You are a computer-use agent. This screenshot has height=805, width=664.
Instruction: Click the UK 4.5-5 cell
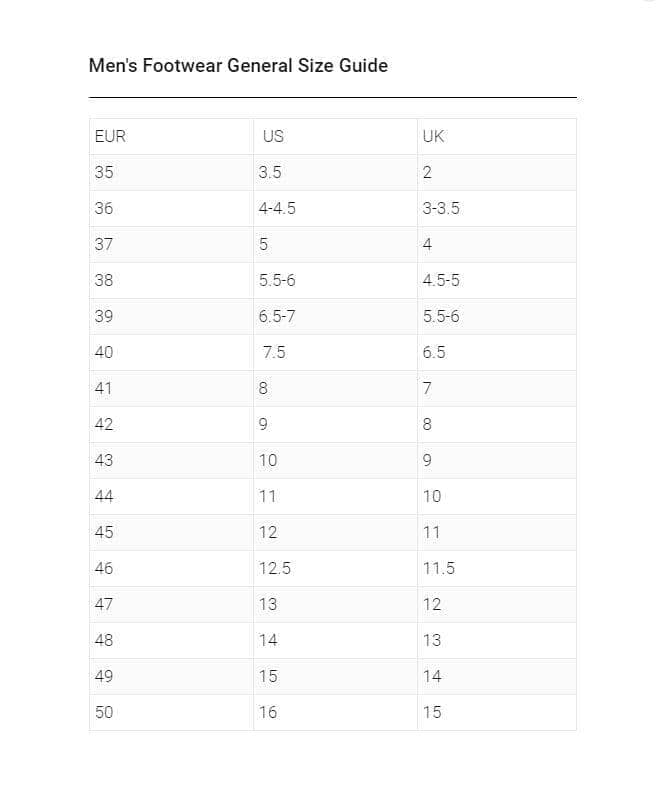[x=441, y=280]
